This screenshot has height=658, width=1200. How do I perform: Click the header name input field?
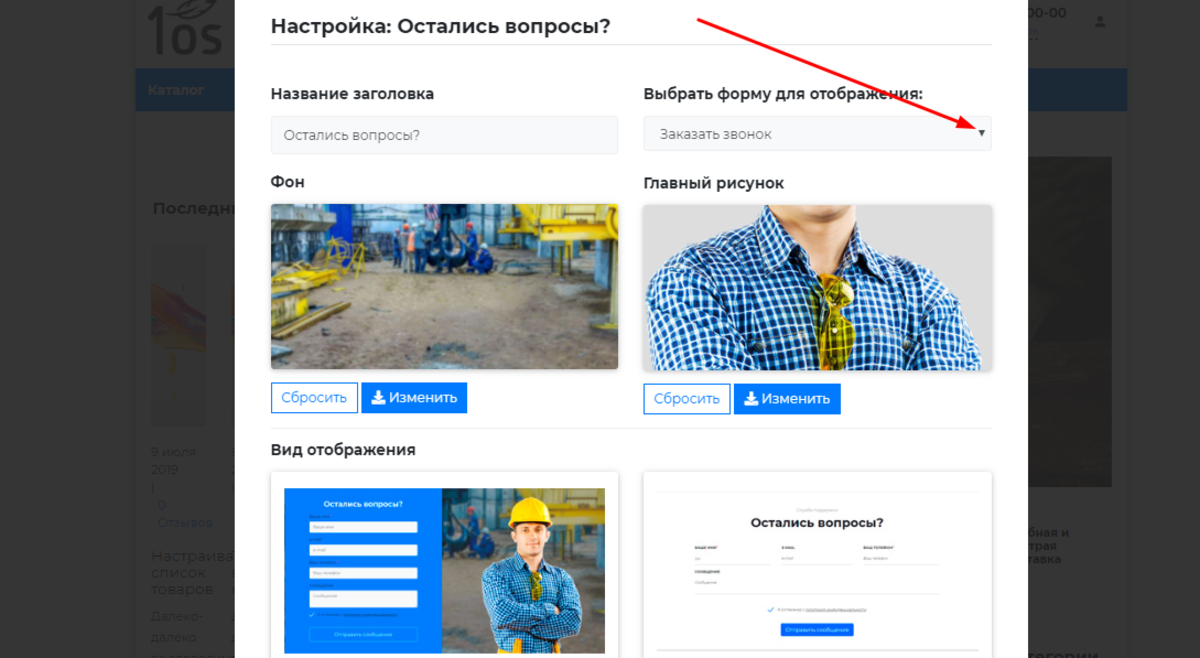tap(444, 135)
